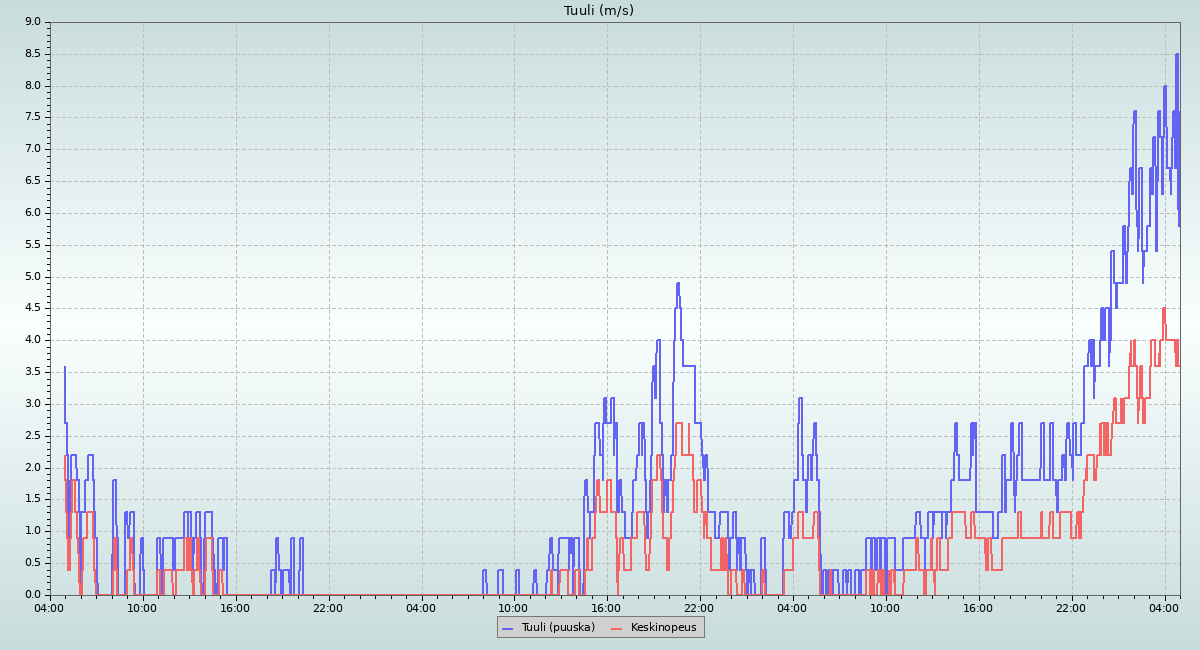Click the 7.5 y-axis tick label

32,117
